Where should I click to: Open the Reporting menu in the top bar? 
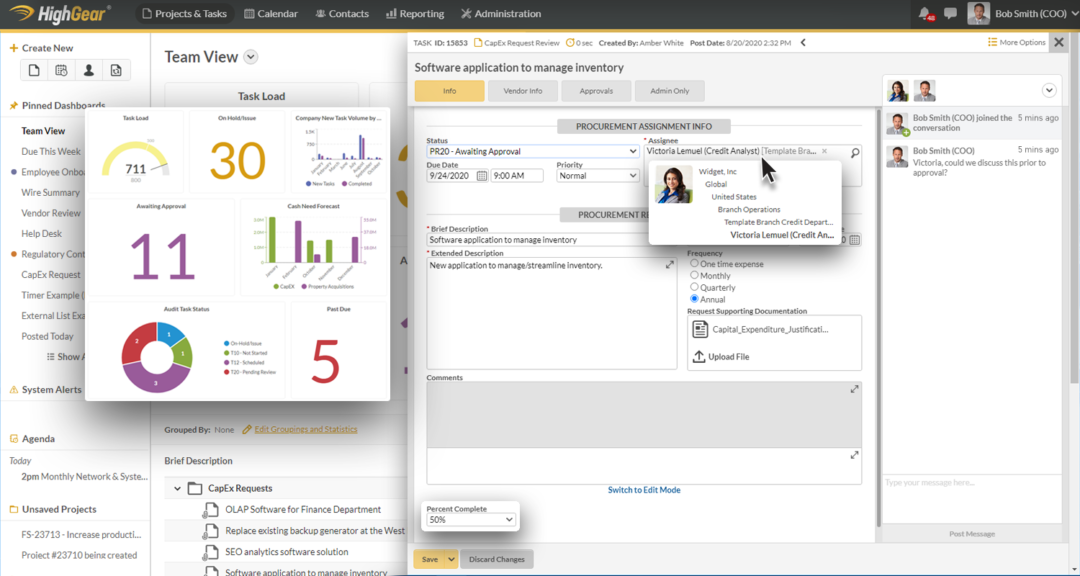click(x=414, y=13)
